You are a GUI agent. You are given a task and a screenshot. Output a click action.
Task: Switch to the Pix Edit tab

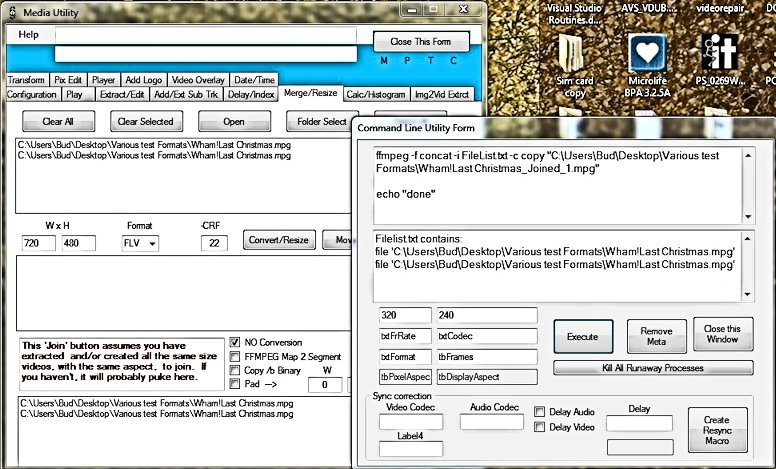coord(68,80)
